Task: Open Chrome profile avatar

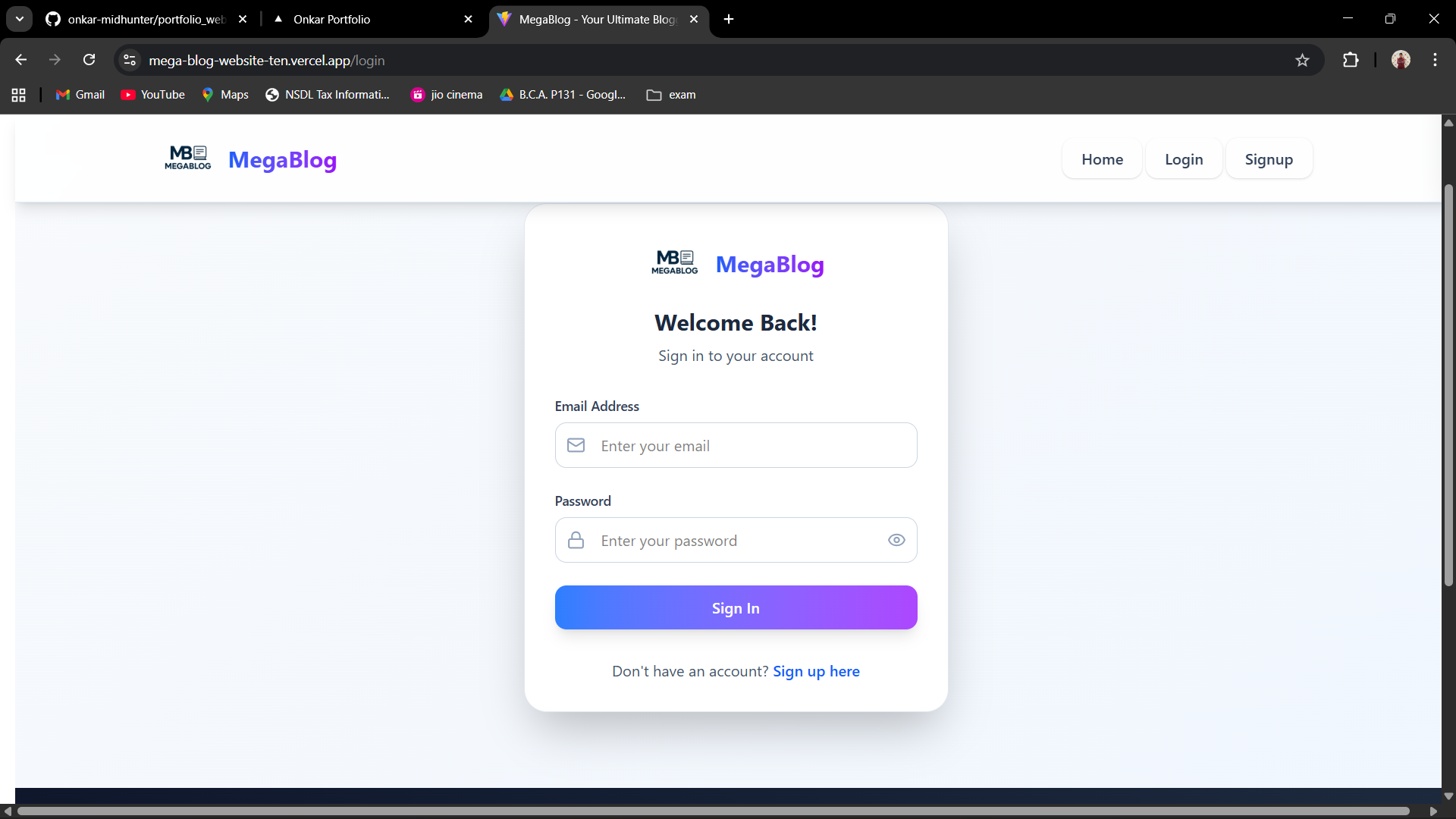Action: coord(1401,61)
